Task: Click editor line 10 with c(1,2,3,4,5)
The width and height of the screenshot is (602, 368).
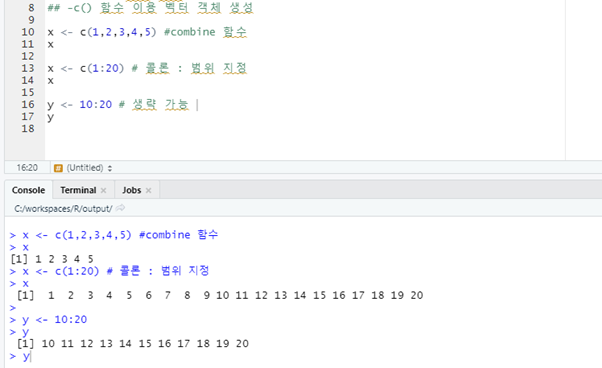Action: [147, 32]
